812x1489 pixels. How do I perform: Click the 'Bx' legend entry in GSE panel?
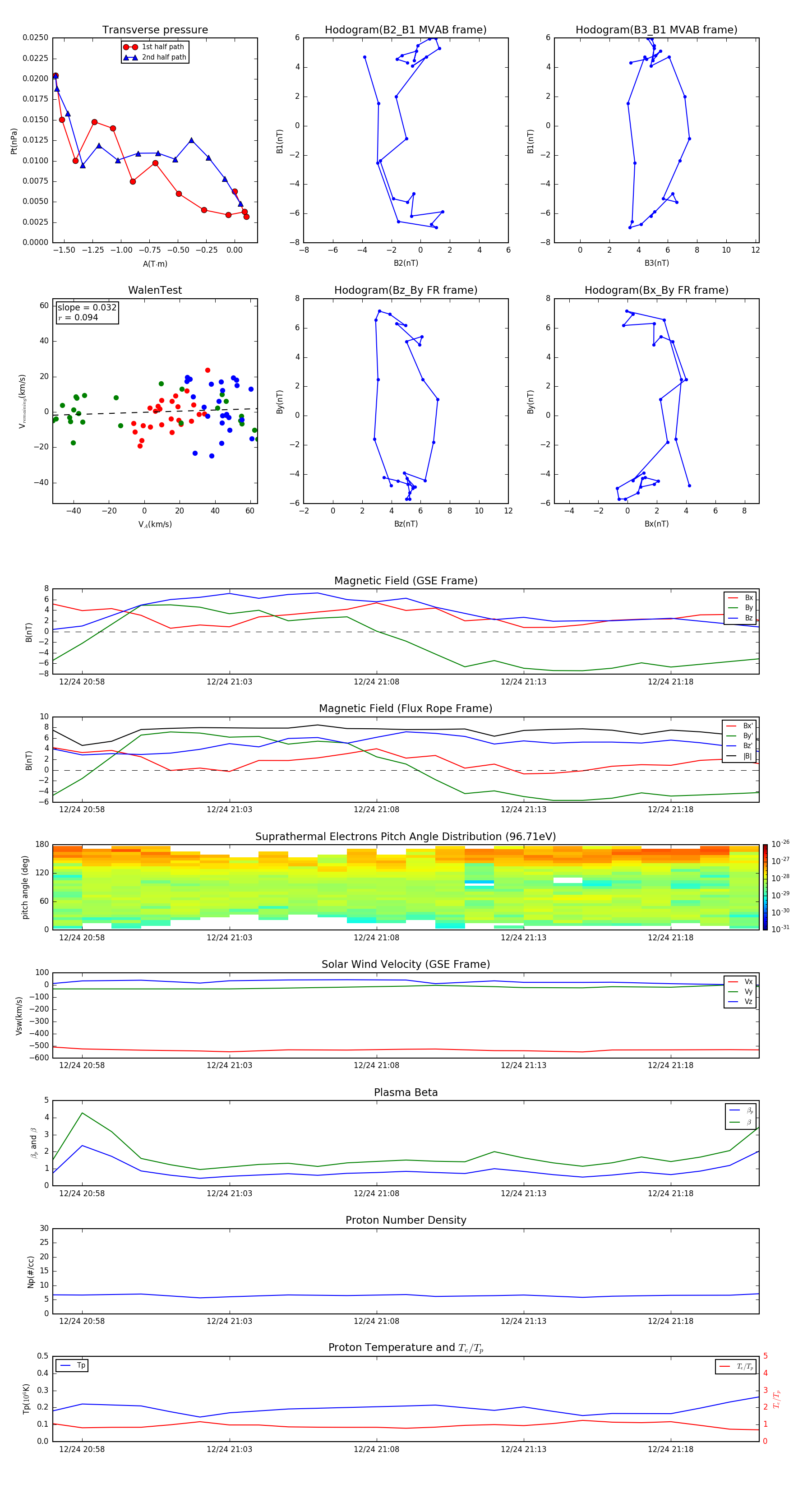(741, 598)
